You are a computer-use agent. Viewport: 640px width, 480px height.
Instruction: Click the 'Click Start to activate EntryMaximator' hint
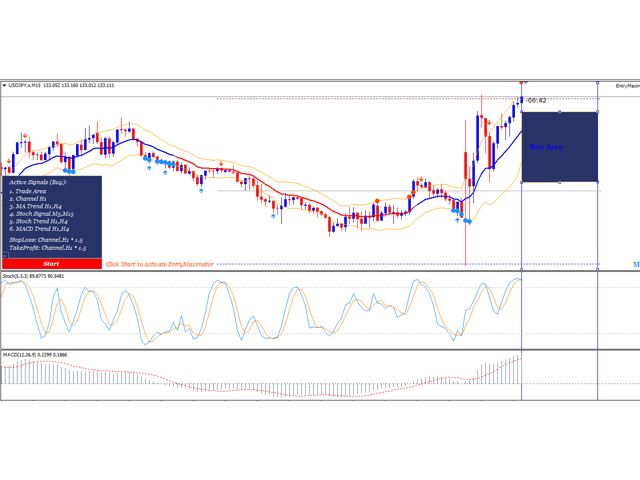(160, 264)
